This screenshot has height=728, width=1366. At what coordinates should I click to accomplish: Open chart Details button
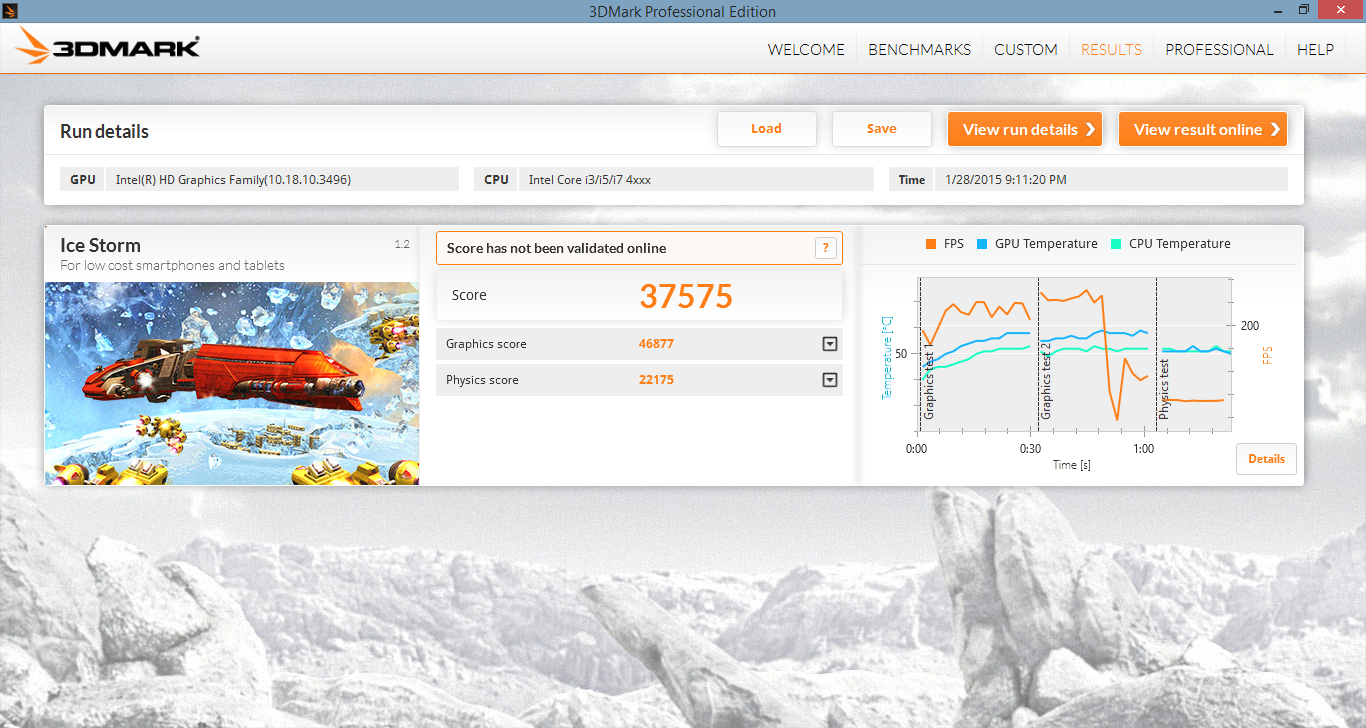(1266, 459)
